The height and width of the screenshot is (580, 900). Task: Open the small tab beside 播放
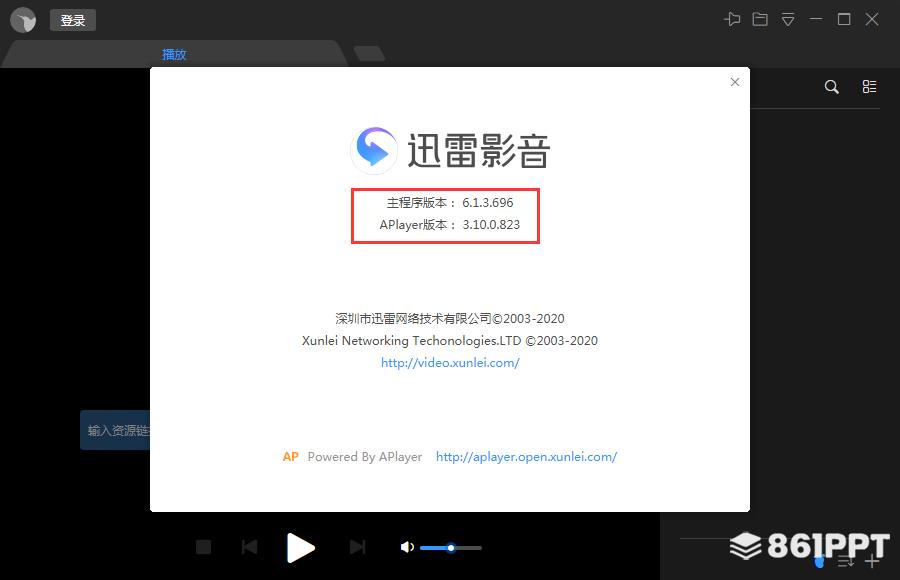click(x=369, y=54)
